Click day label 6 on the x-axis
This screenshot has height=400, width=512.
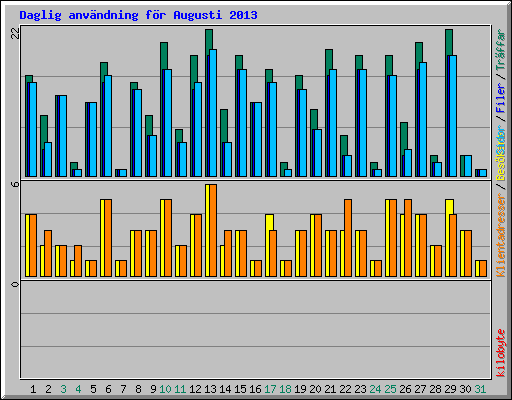point(108,389)
